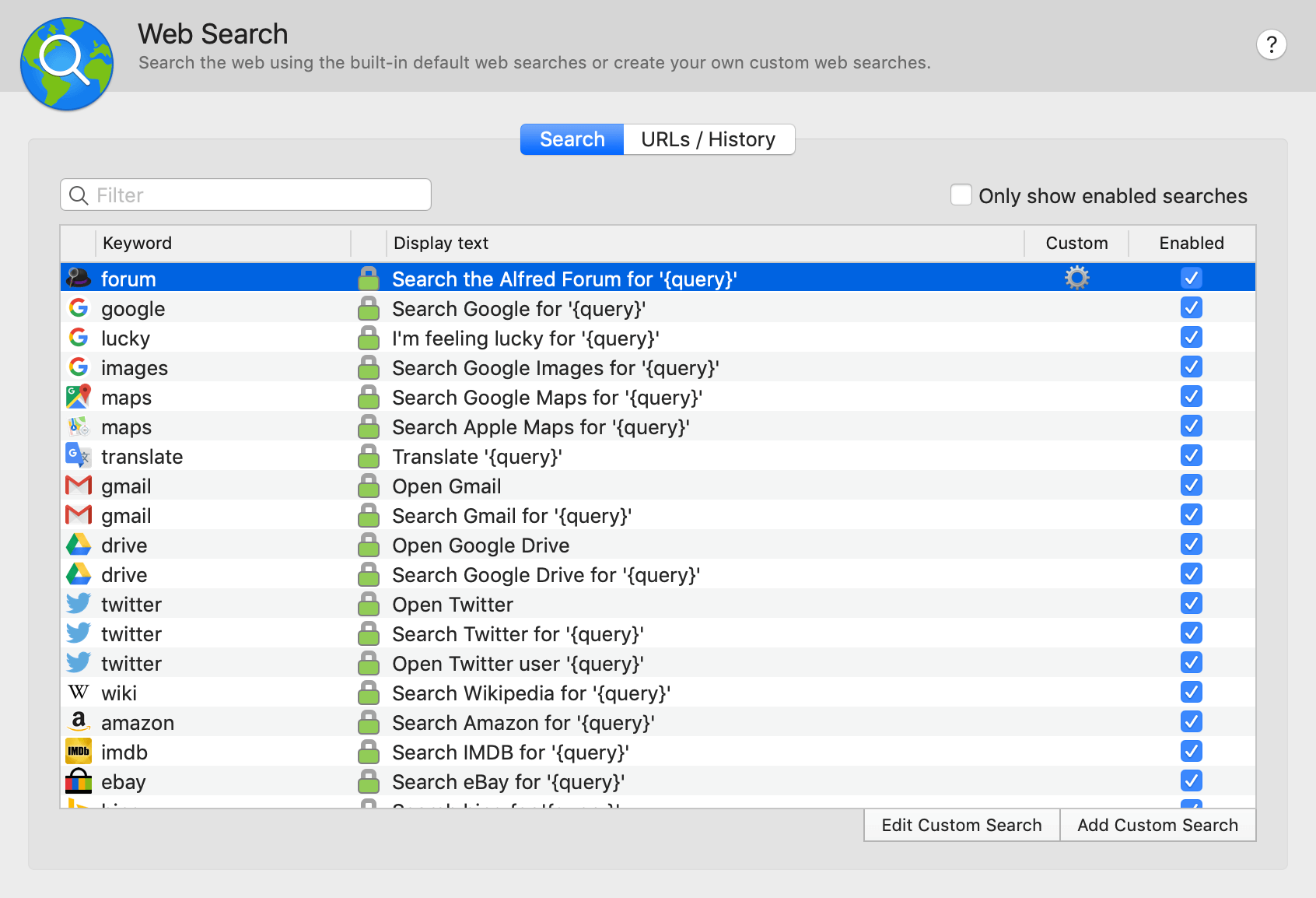Select the Twitter bird icon
1316x898 pixels.
tap(78, 603)
